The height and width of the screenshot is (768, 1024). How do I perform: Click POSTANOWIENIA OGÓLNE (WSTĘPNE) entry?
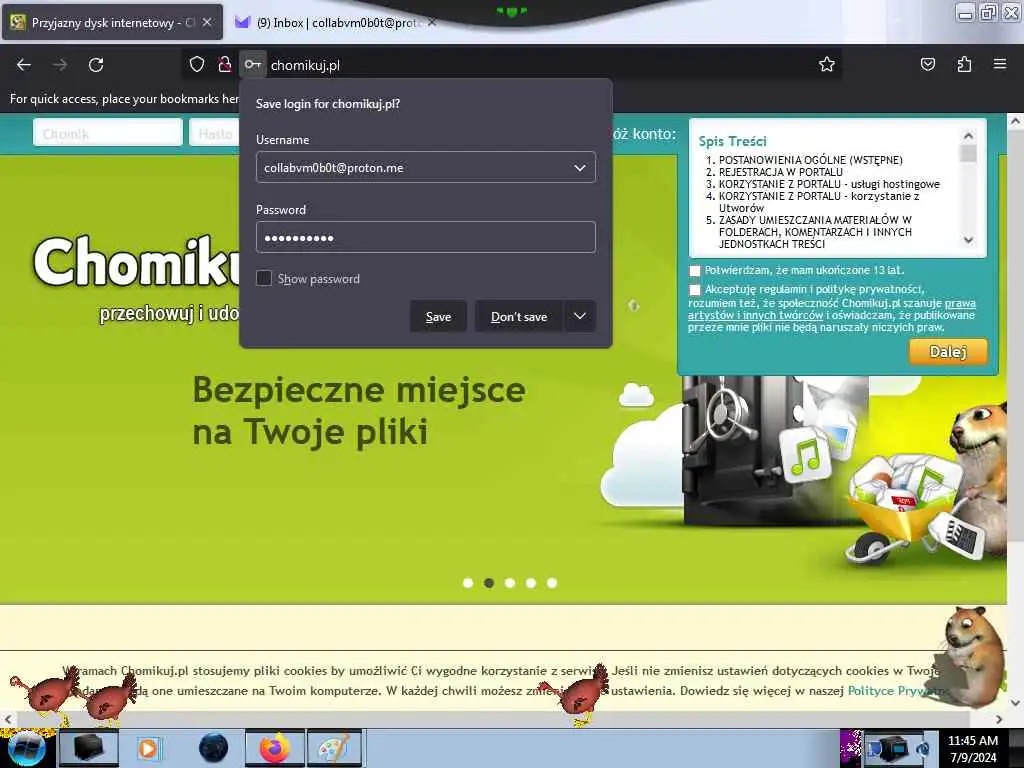click(810, 160)
